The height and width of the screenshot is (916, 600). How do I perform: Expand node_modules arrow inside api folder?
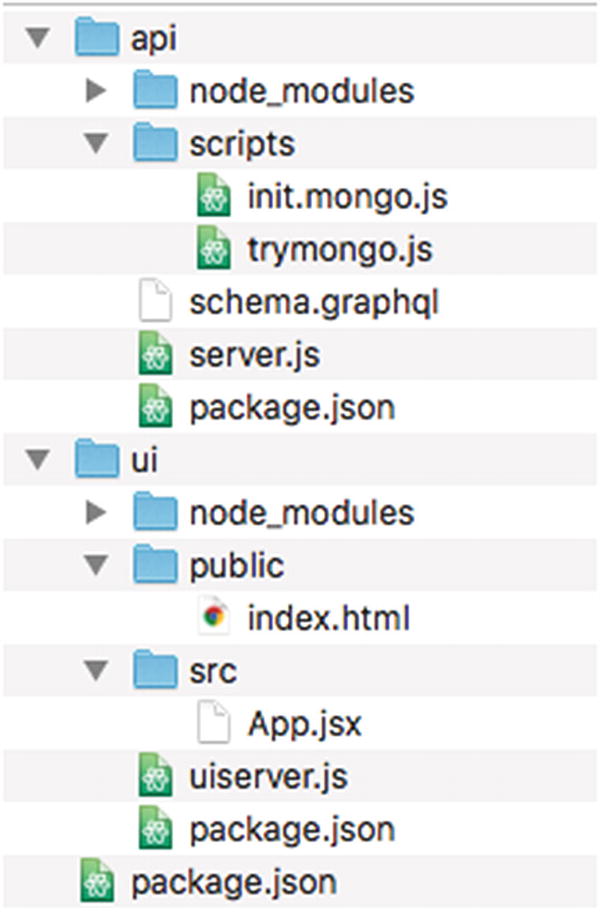tap(96, 92)
